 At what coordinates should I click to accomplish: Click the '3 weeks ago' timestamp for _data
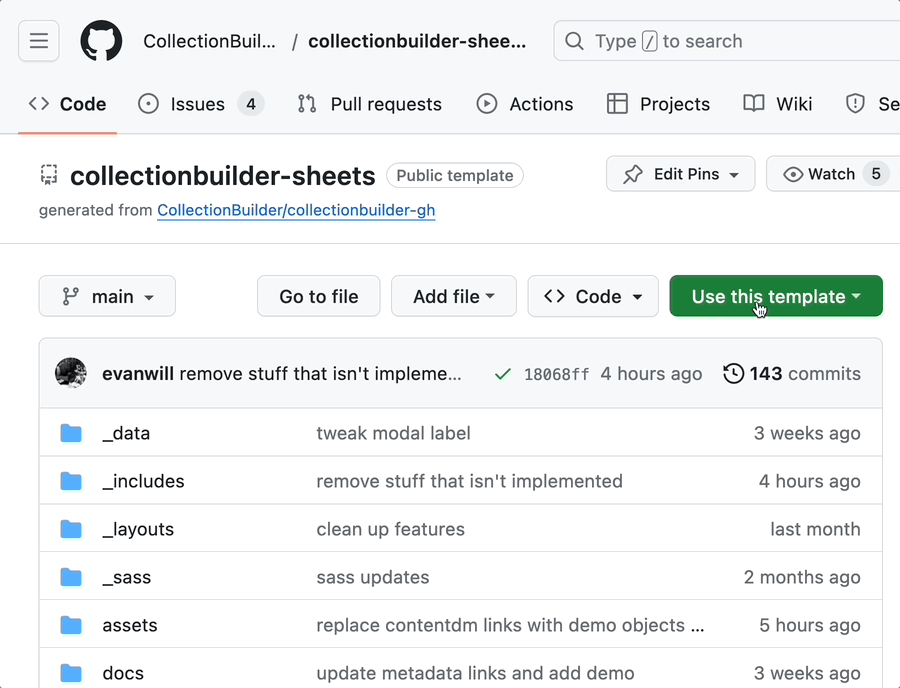807,433
